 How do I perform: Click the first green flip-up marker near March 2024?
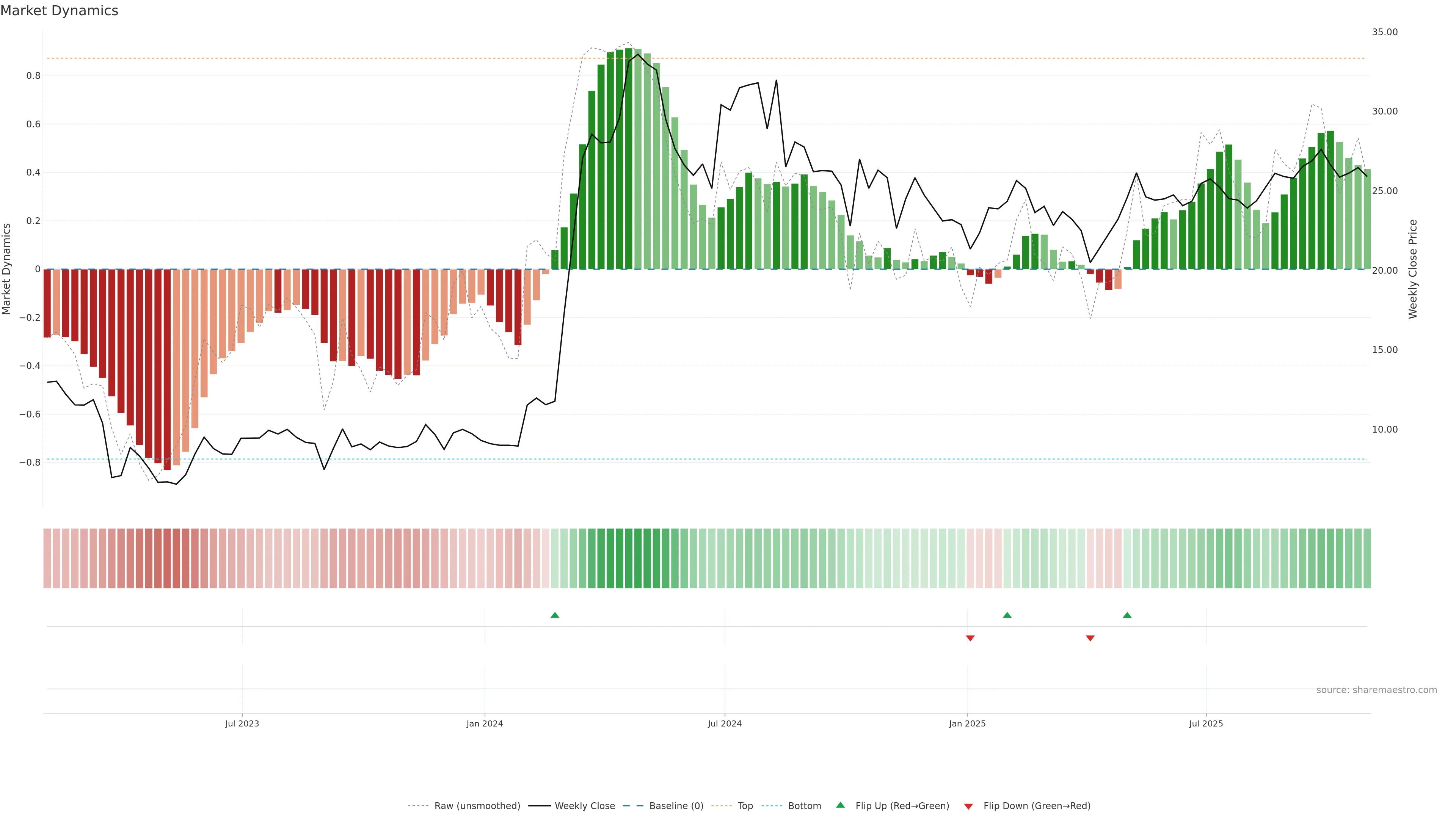[554, 615]
